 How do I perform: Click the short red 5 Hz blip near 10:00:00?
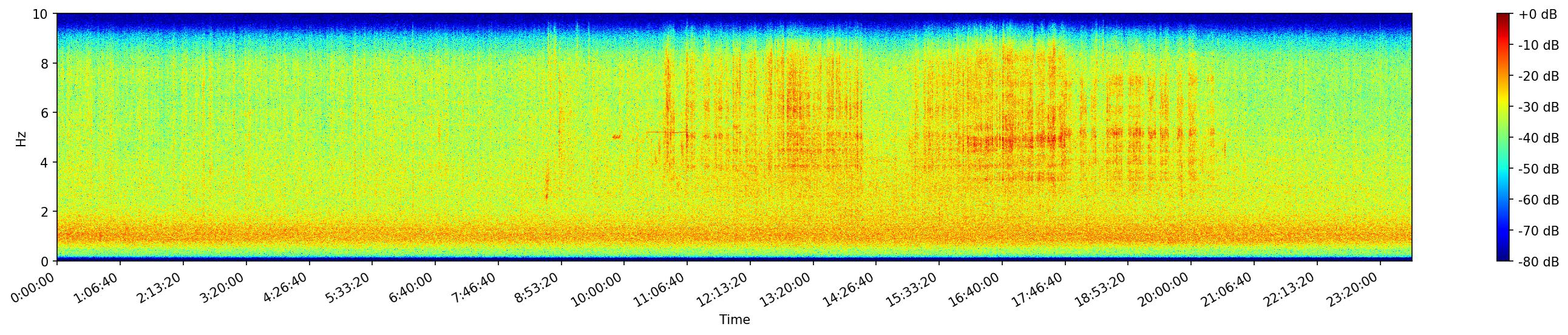[x=616, y=137]
